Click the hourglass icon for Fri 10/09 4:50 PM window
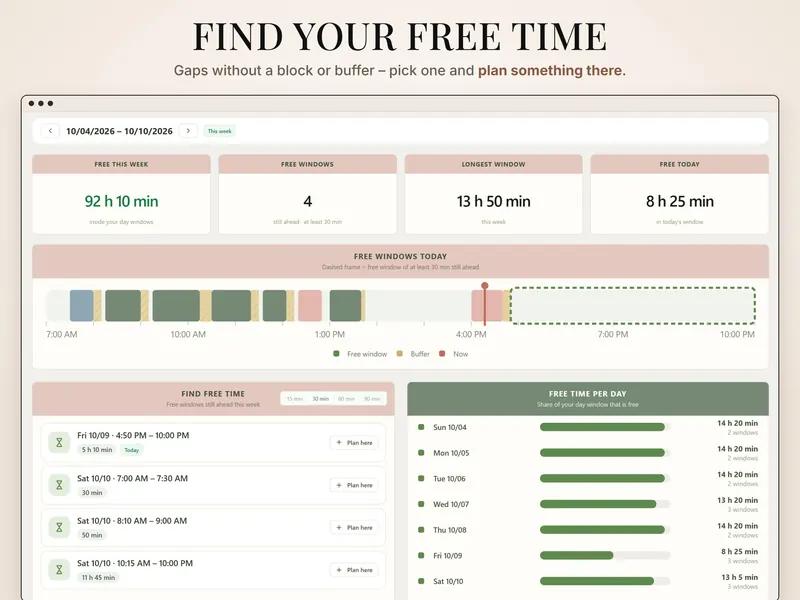The image size is (800, 600). pyautogui.click(x=59, y=442)
